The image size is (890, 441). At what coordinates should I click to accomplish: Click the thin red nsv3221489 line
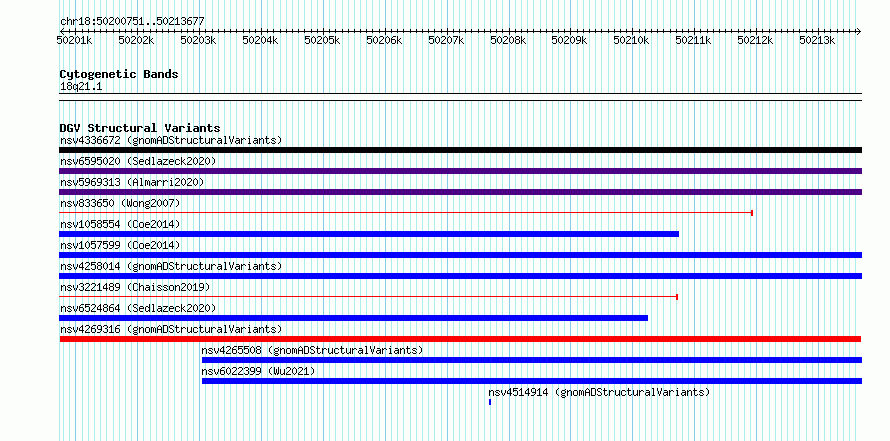pyautogui.click(x=368, y=297)
